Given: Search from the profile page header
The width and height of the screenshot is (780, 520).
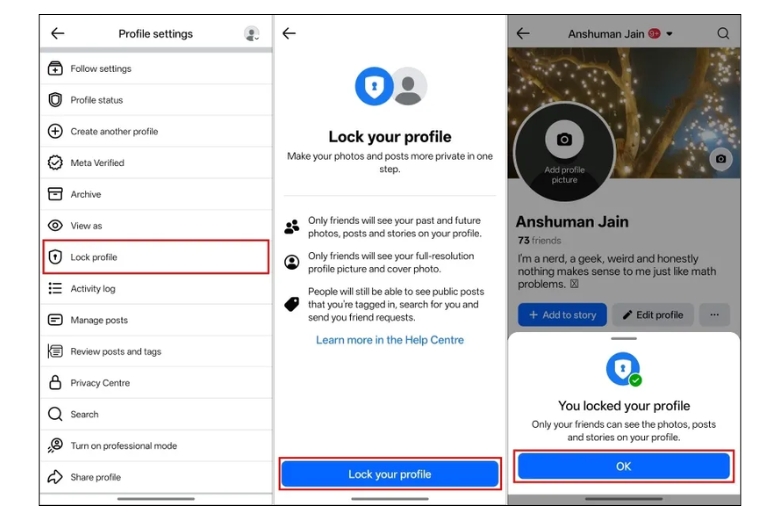Looking at the screenshot, I should [x=723, y=33].
